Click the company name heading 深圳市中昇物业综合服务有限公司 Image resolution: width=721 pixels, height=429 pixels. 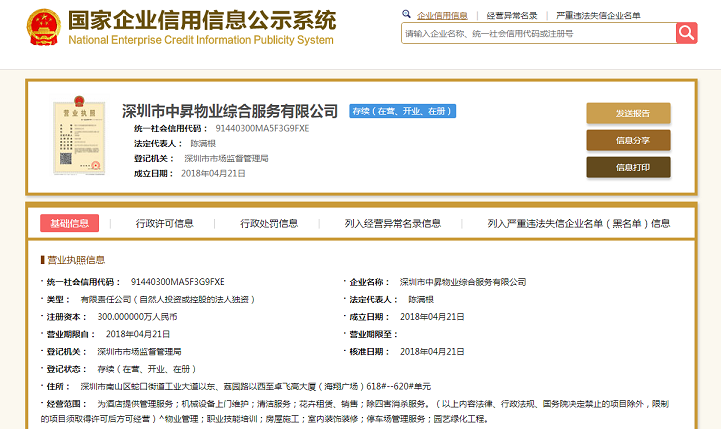[229, 110]
